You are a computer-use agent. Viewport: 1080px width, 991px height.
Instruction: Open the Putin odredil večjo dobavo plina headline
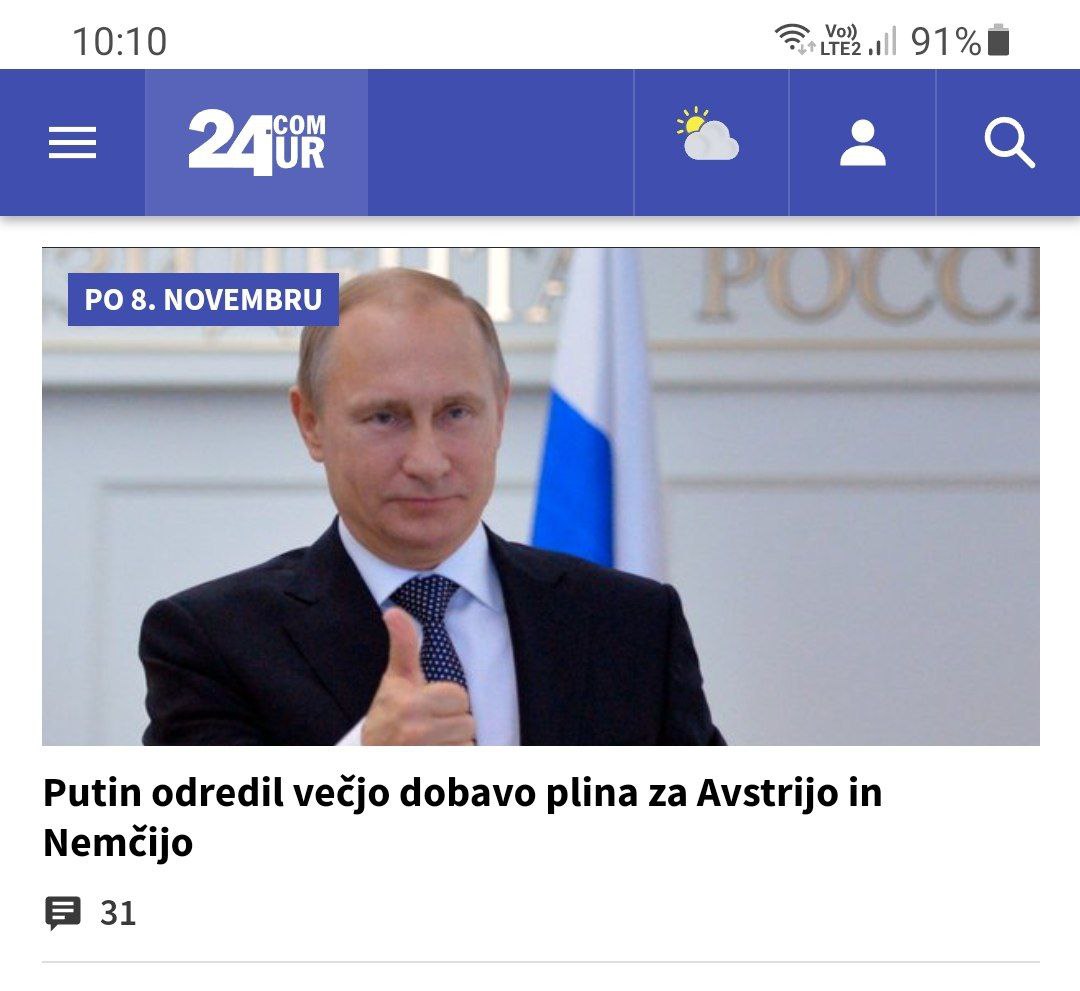462,817
